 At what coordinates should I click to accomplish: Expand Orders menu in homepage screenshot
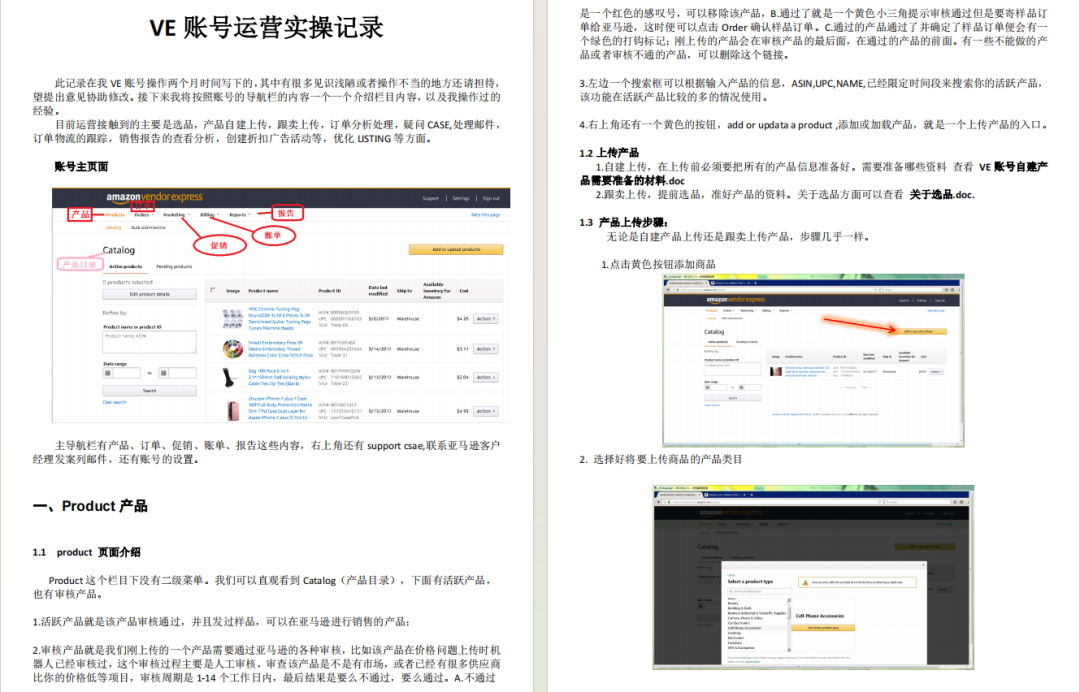coord(143,215)
